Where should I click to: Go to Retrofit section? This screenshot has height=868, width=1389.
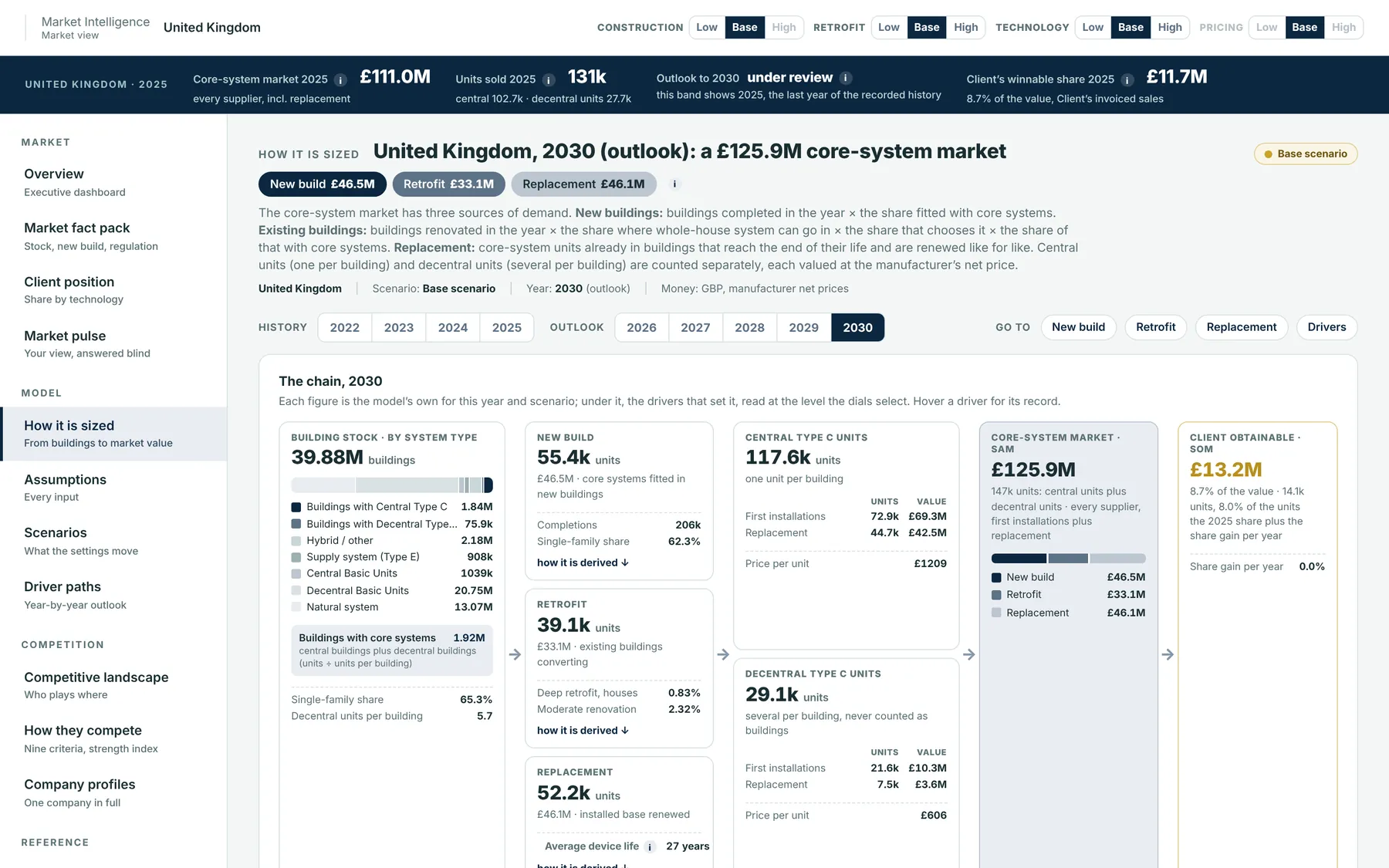tap(1155, 327)
